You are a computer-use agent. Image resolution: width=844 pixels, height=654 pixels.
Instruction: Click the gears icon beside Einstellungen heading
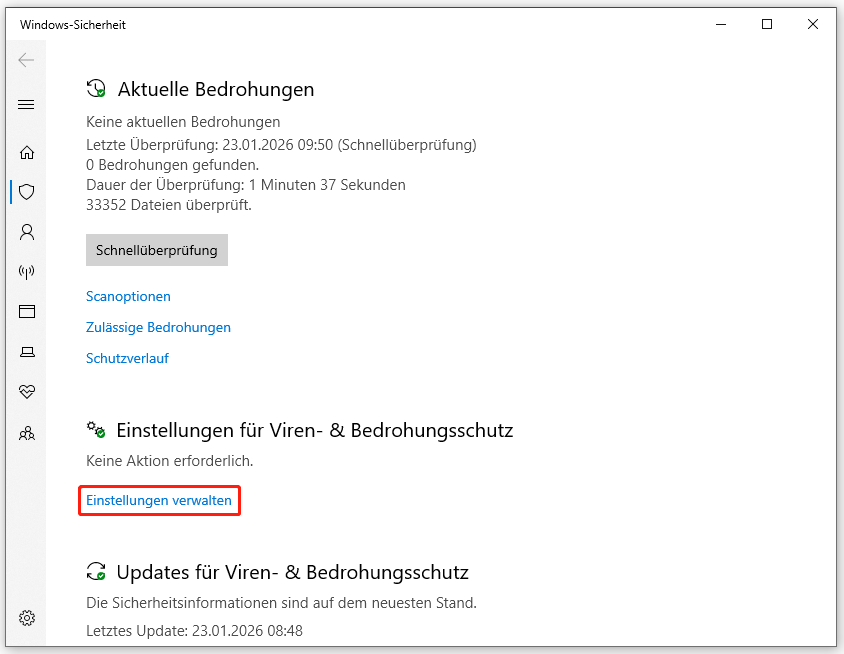point(96,430)
